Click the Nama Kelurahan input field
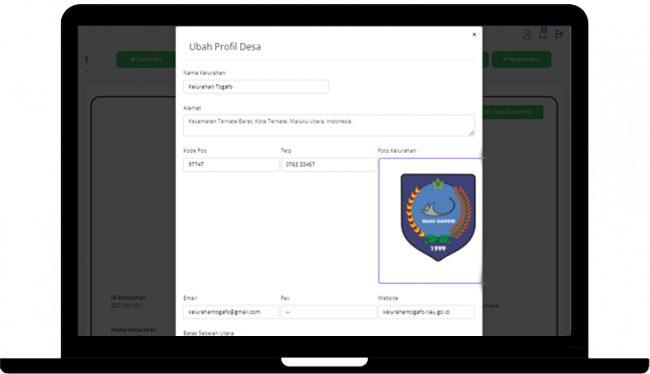650x374 pixels. click(x=256, y=87)
